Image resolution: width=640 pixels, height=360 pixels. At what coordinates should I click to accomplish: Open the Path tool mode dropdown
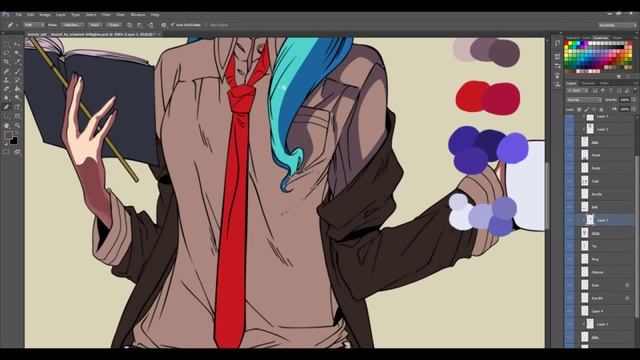click(33, 25)
